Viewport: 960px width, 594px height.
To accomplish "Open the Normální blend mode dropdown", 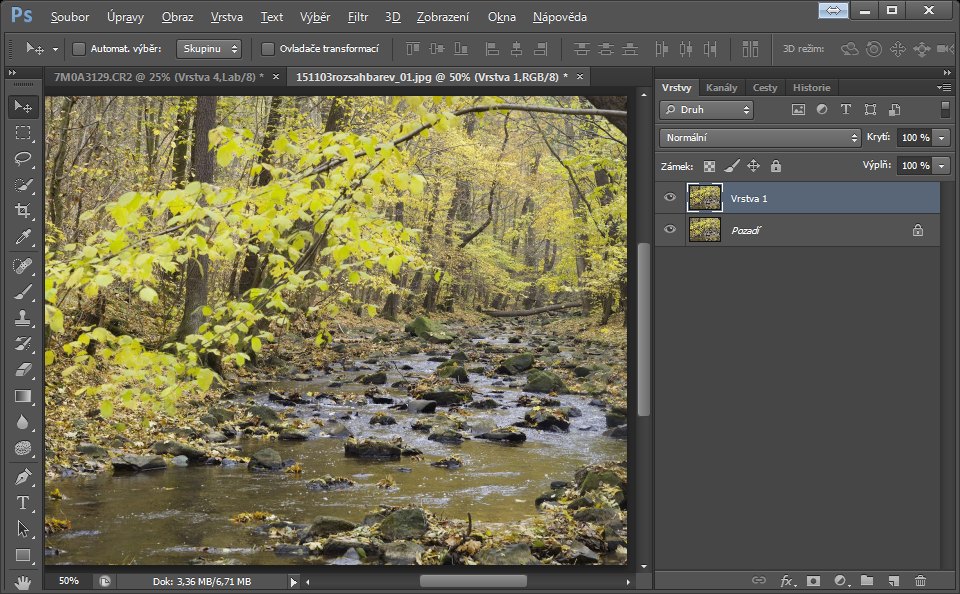I will (x=760, y=138).
